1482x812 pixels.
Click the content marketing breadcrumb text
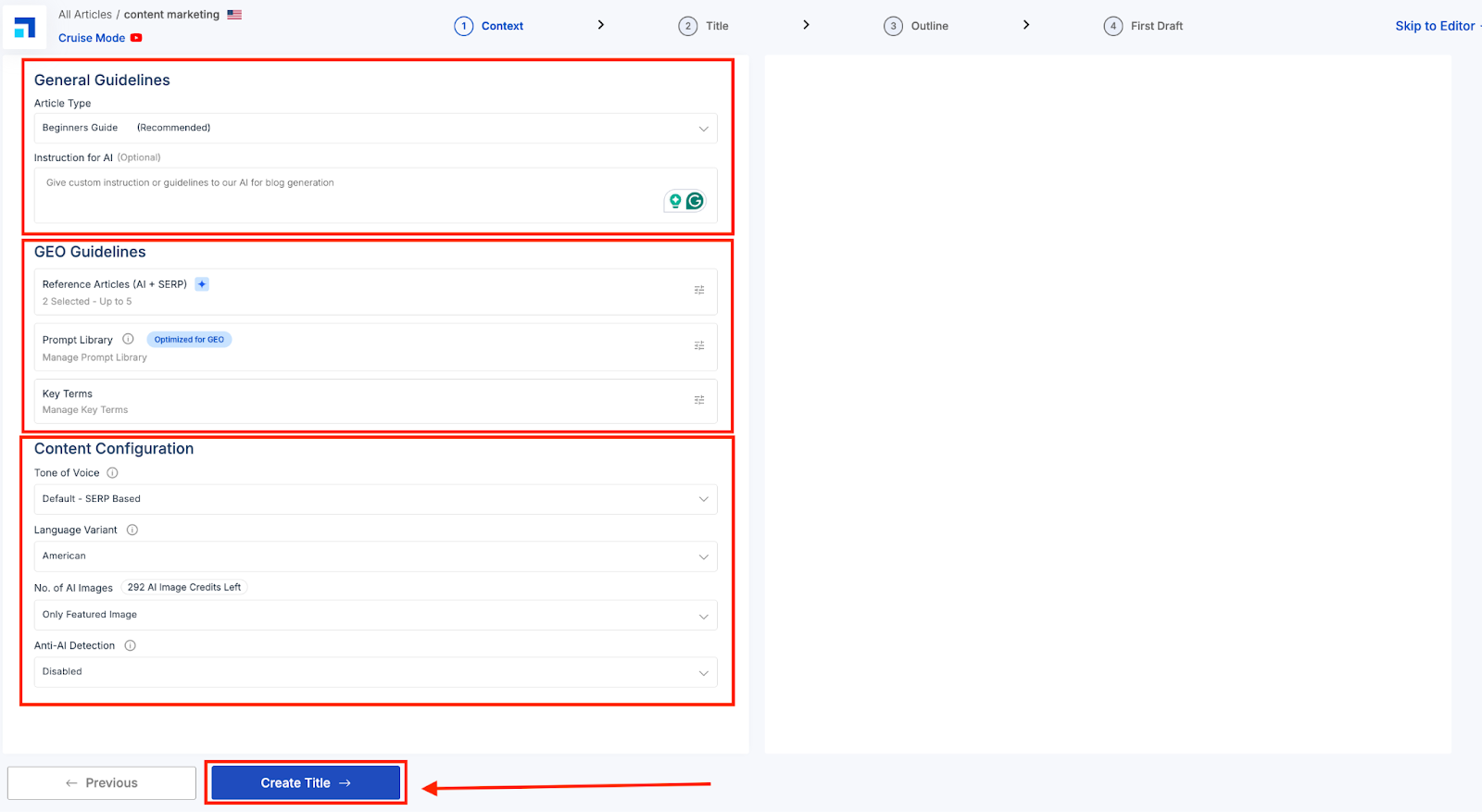click(x=171, y=15)
